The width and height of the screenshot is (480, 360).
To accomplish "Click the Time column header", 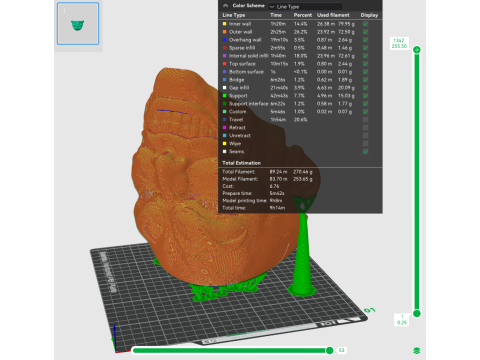I will click(x=276, y=15).
